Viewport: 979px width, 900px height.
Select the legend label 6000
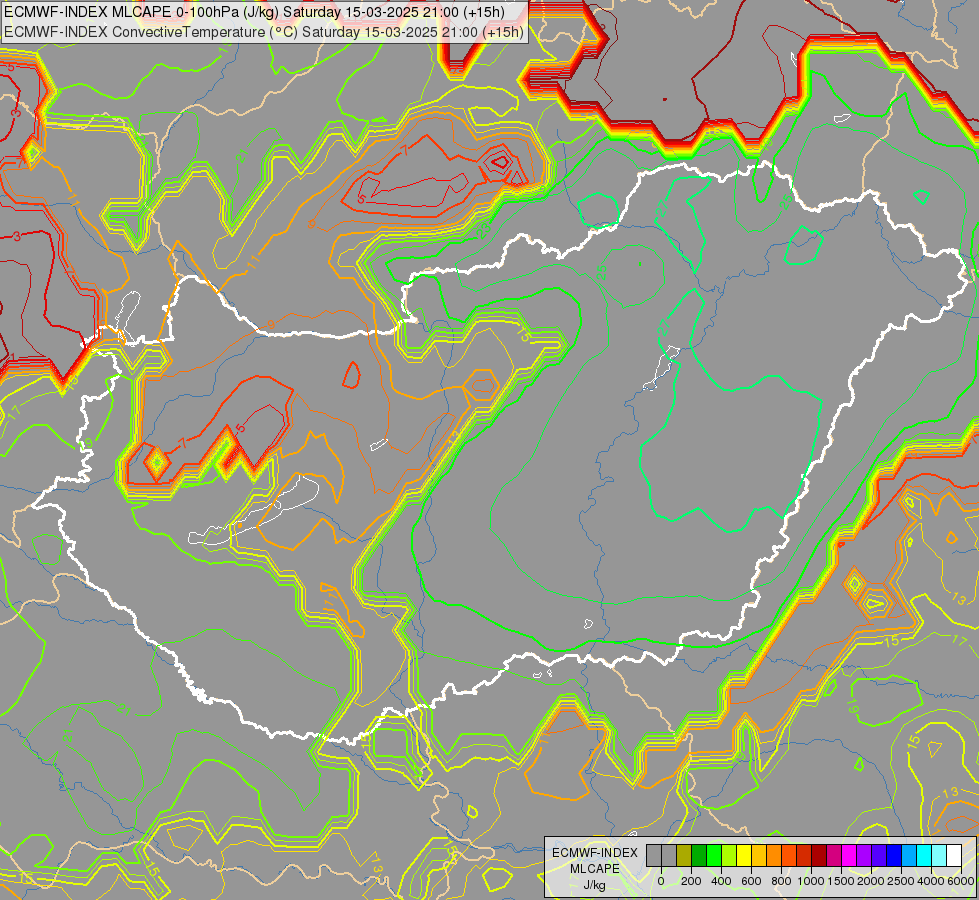(961, 881)
